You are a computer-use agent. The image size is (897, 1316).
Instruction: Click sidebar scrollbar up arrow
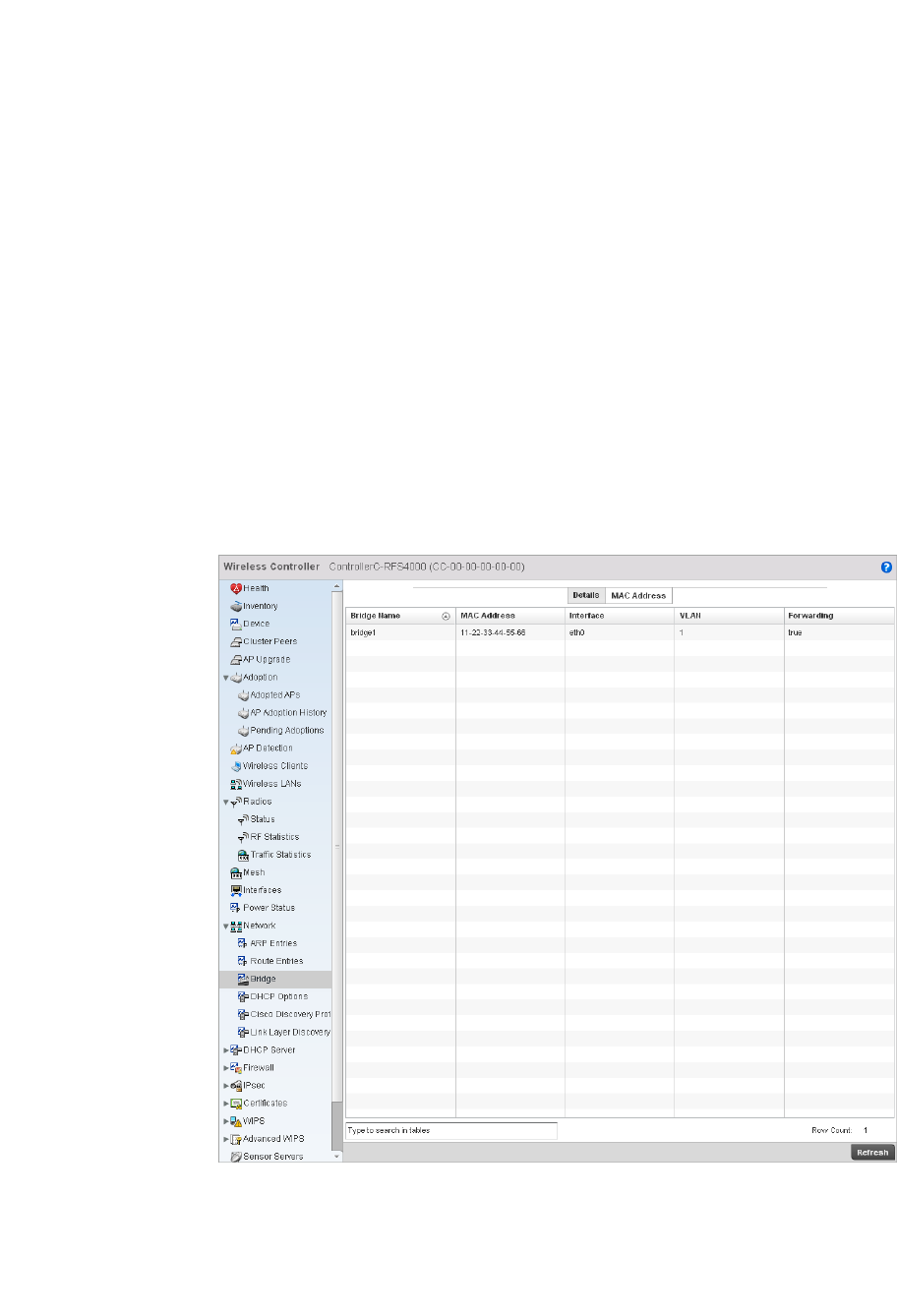click(337, 587)
